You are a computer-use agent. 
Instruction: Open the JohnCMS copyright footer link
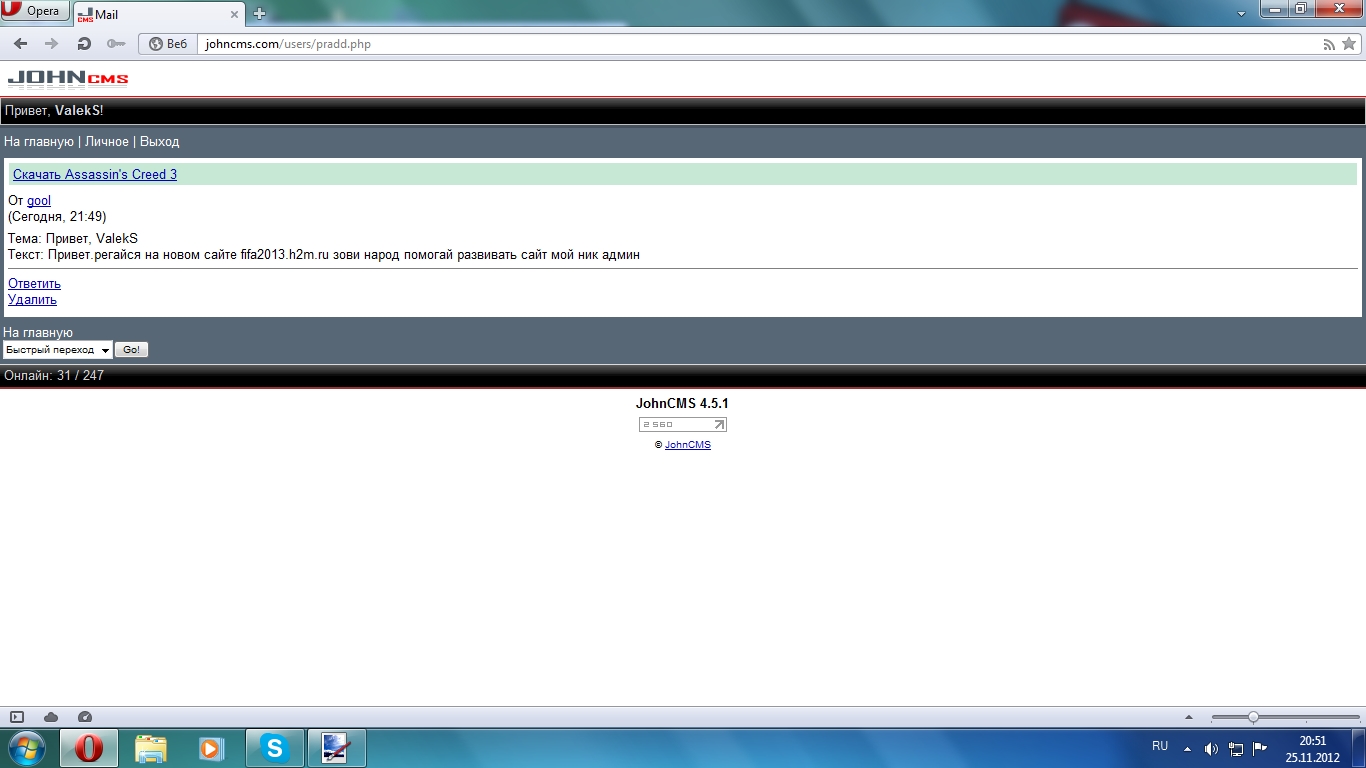tap(688, 445)
